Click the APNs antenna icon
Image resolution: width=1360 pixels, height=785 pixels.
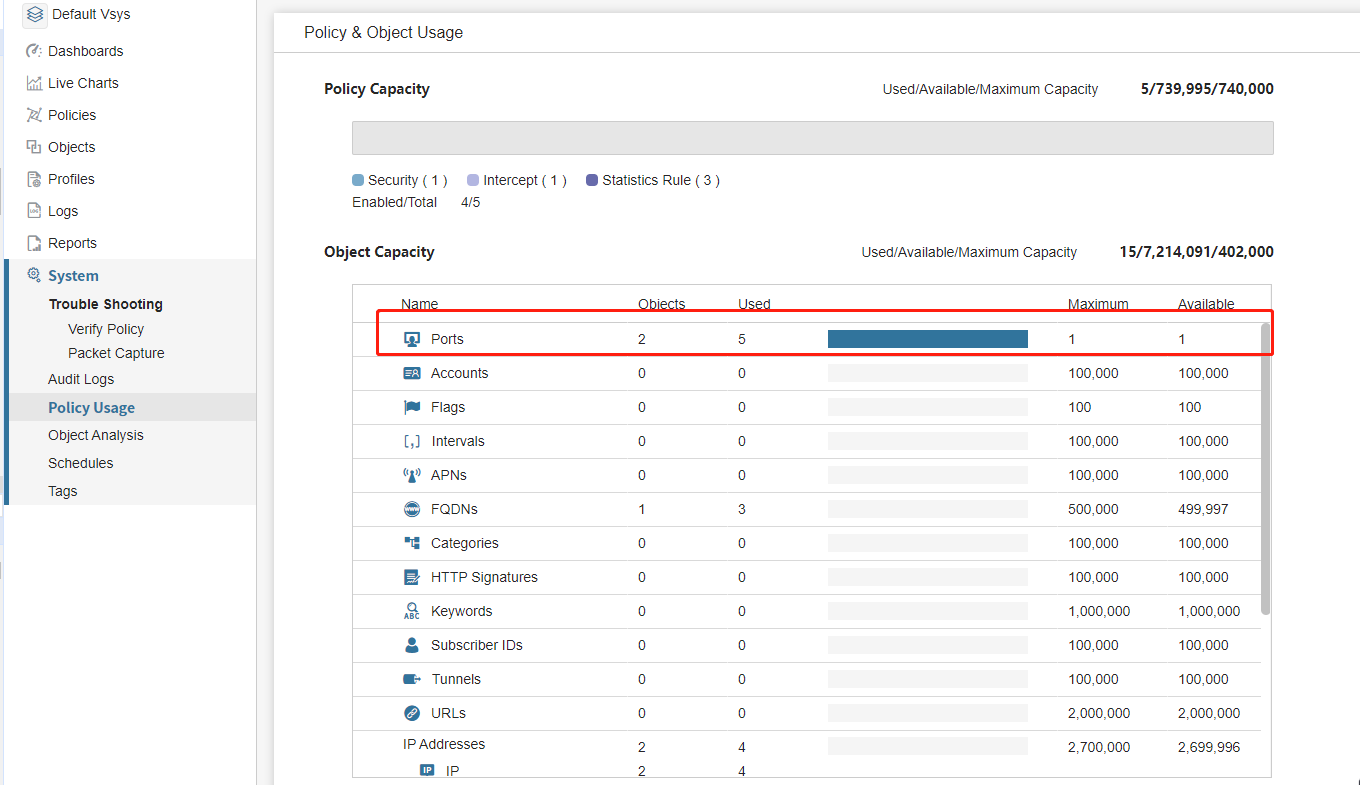pyautogui.click(x=412, y=475)
